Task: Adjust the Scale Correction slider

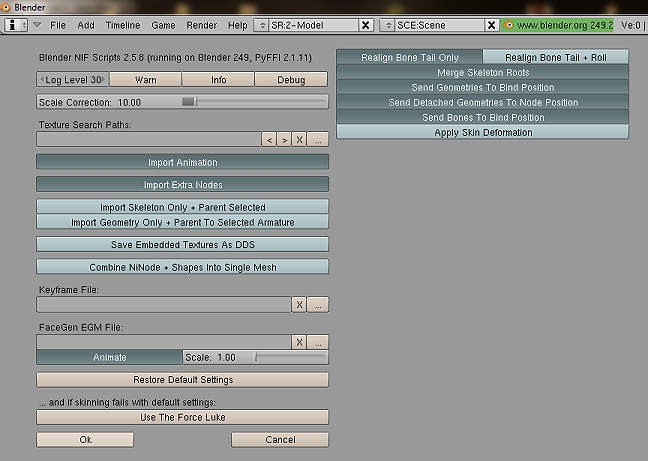Action: click(183, 102)
